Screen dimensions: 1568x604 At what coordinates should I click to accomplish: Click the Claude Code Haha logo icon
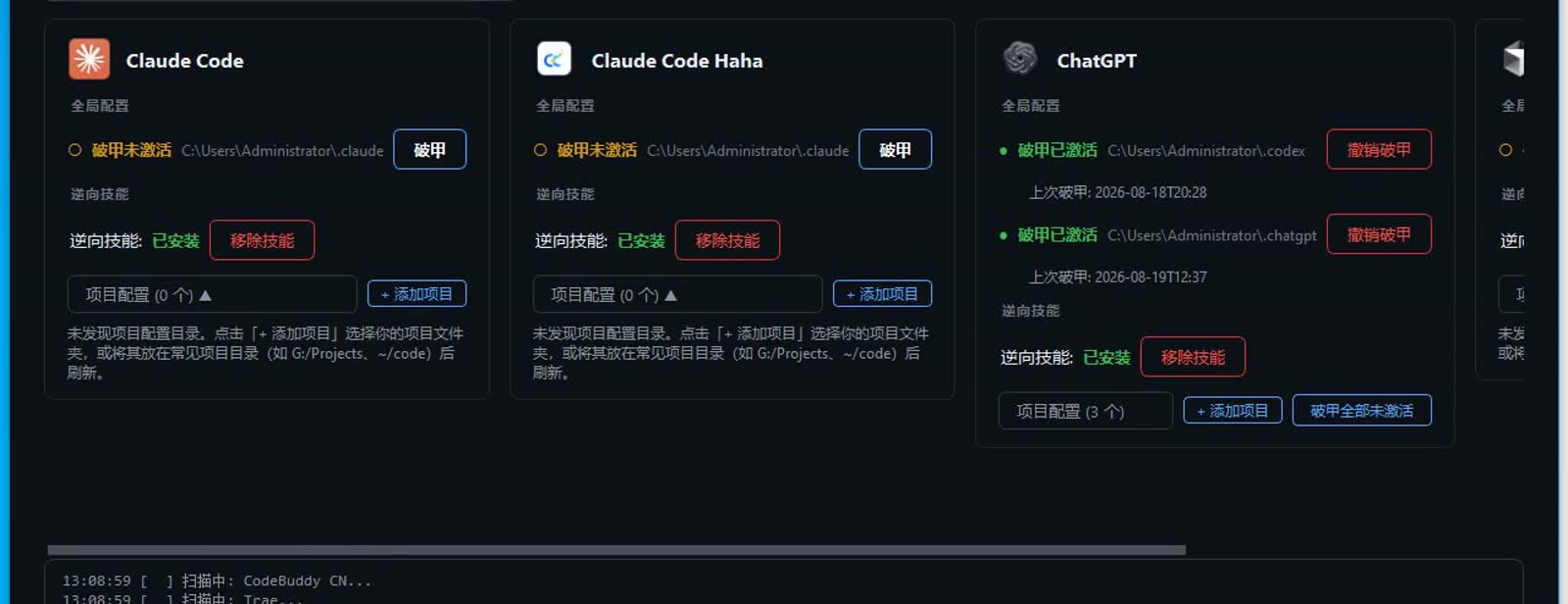554,59
